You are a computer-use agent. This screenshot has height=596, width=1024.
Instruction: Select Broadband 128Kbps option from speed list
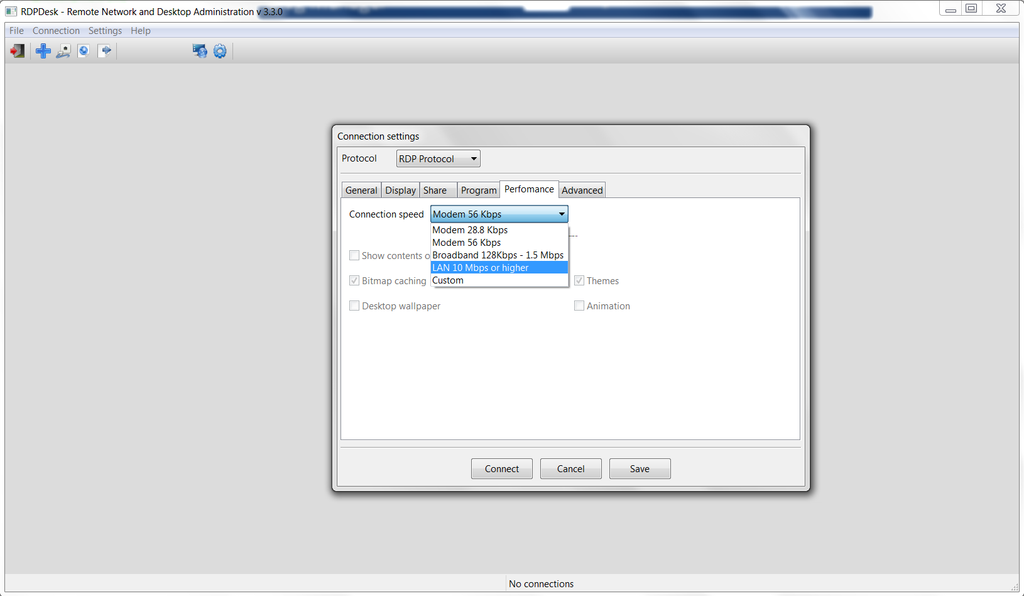tap(497, 255)
